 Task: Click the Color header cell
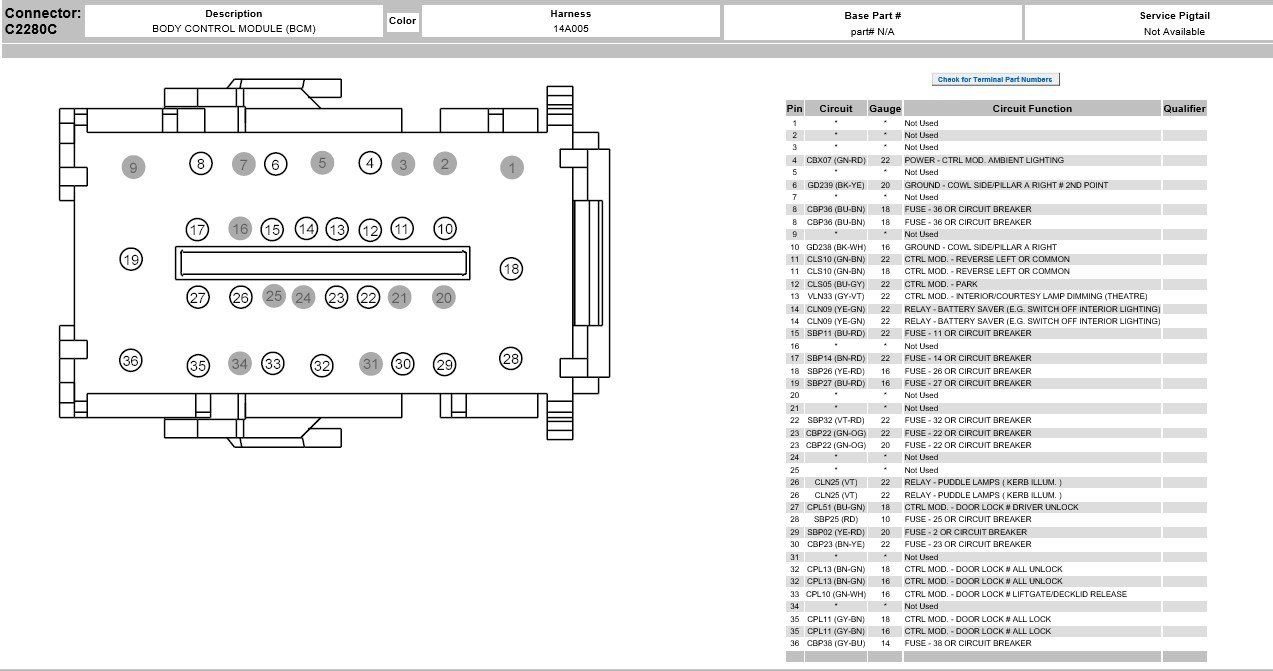(x=401, y=20)
